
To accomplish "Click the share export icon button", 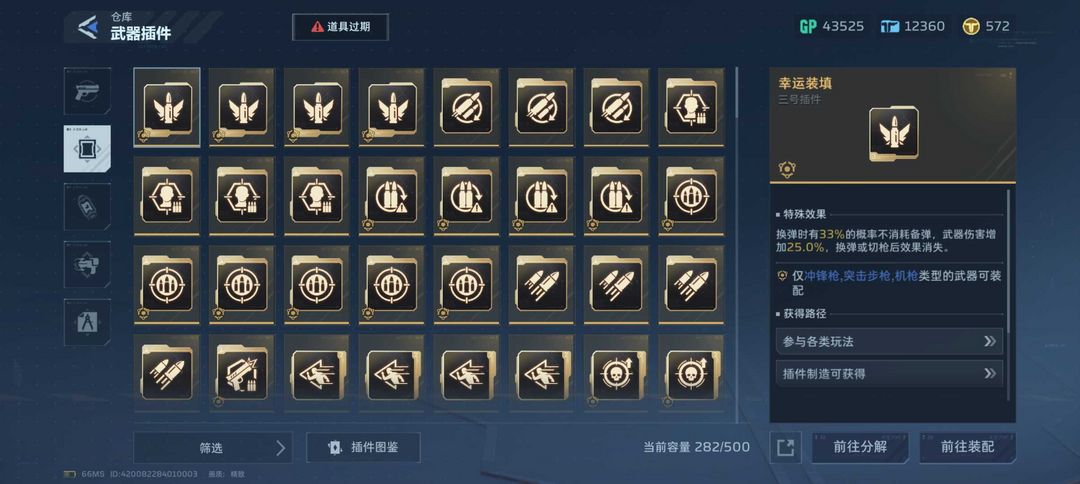I will (785, 448).
